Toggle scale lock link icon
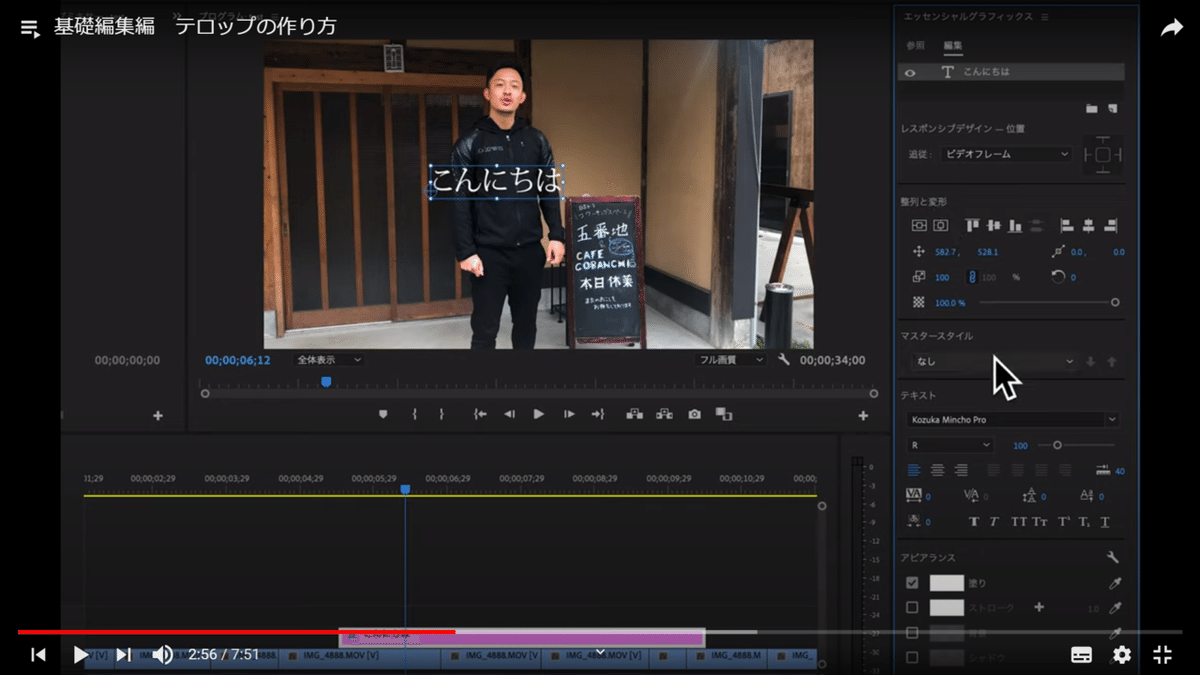Viewport: 1200px width, 675px height. (971, 277)
